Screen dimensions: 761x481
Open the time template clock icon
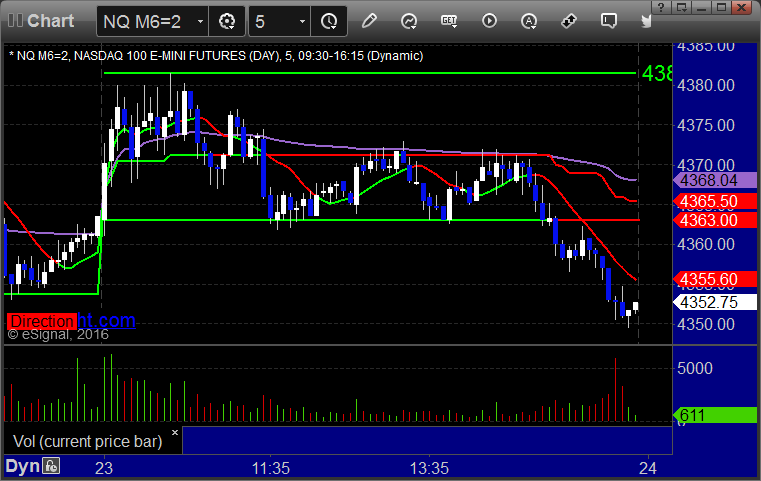329,21
